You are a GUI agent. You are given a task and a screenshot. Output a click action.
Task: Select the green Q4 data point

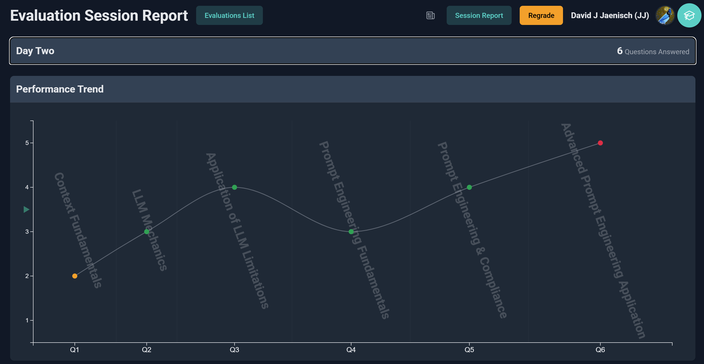pos(351,232)
